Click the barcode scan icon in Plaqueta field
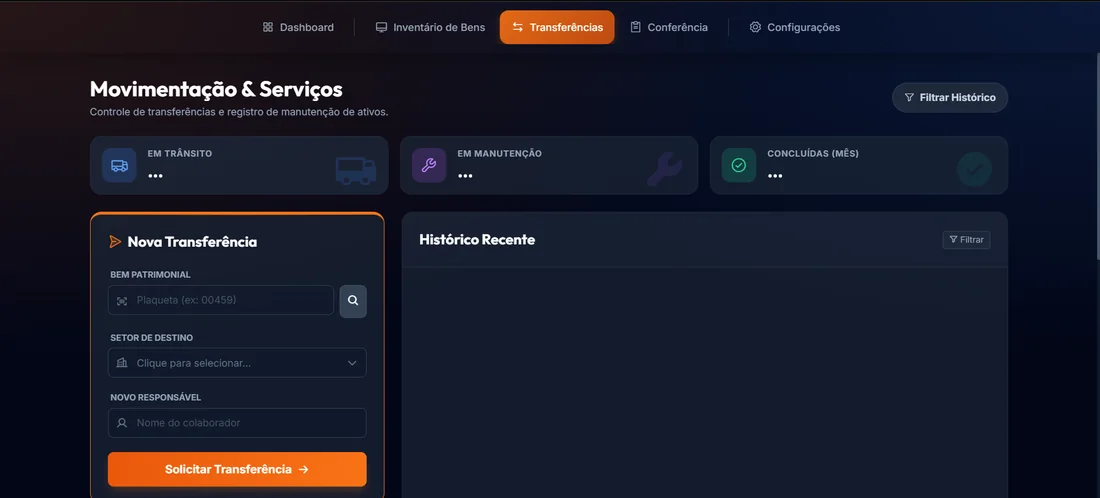This screenshot has height=498, width=1100. click(122, 301)
